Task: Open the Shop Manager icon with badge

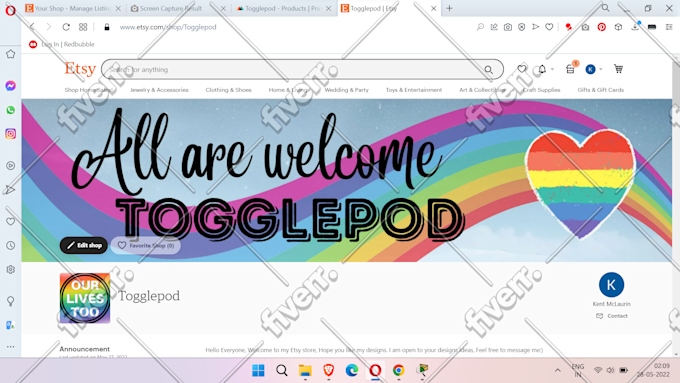Action: tap(571, 69)
